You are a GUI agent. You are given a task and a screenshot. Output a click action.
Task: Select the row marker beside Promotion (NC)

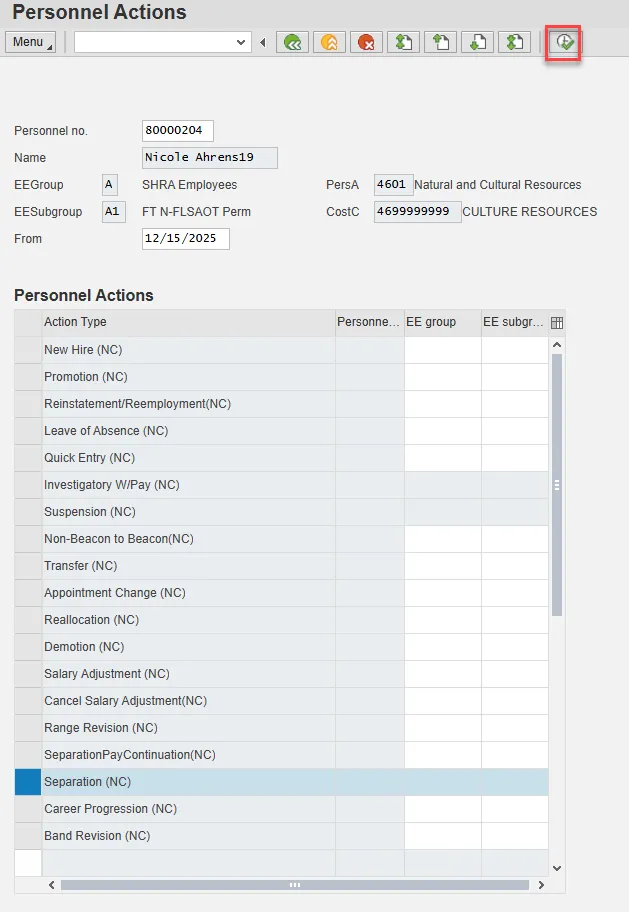click(28, 377)
